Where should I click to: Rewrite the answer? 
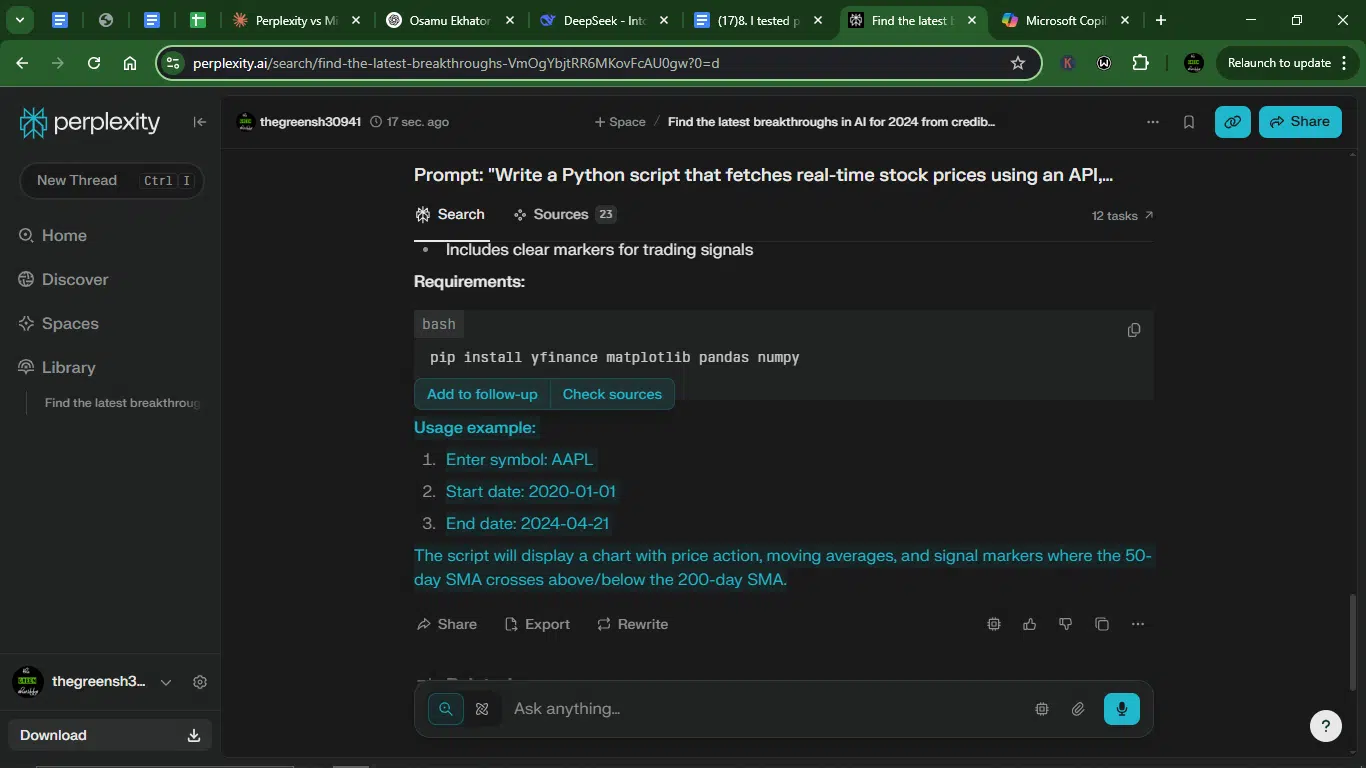pyautogui.click(x=632, y=624)
